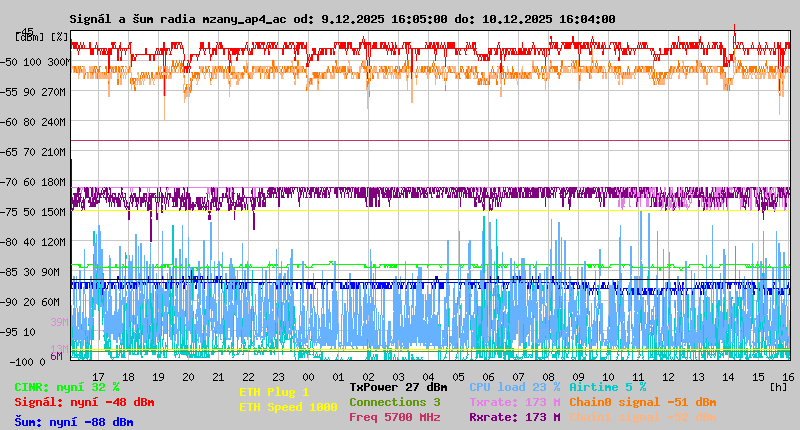Viewport: 800px width, 430px height.
Task: Click the [h] unit label on time axis
Action: (778, 385)
